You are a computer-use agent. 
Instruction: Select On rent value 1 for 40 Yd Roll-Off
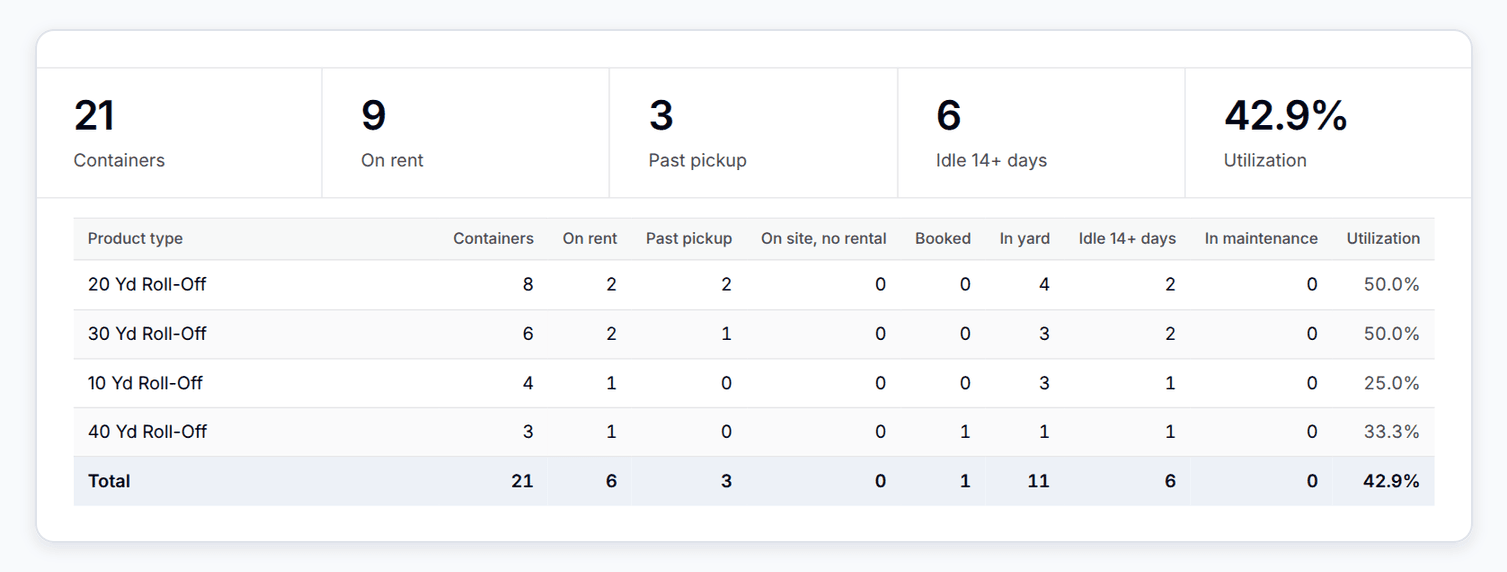[612, 432]
